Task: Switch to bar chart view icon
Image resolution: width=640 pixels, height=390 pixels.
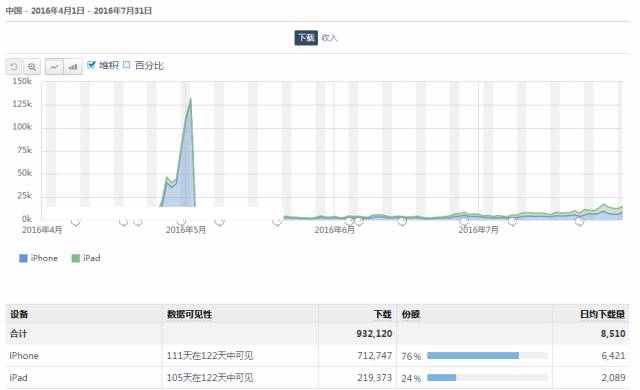Action: [73, 66]
